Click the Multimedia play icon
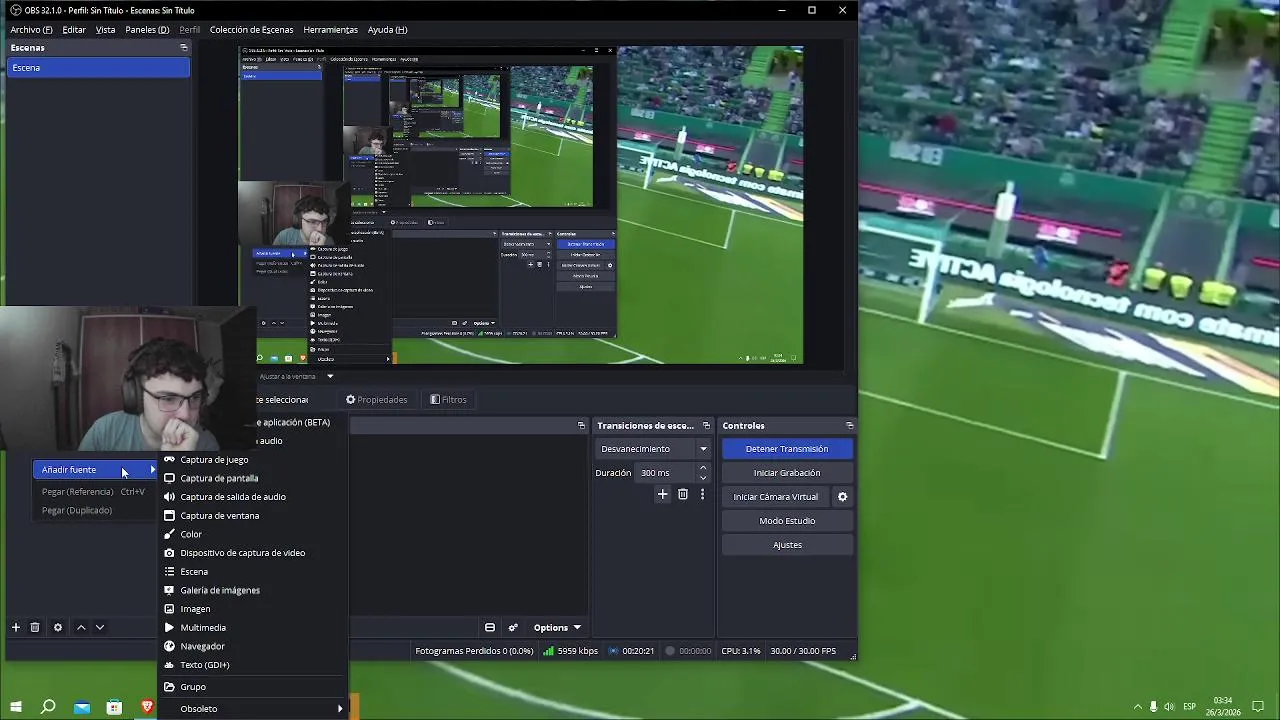Image resolution: width=1280 pixels, height=720 pixels. click(x=169, y=628)
